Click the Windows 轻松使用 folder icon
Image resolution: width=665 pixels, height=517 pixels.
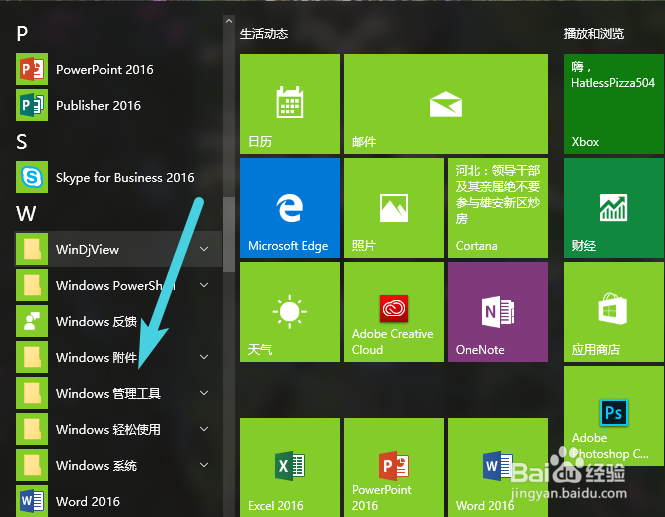click(x=32, y=429)
